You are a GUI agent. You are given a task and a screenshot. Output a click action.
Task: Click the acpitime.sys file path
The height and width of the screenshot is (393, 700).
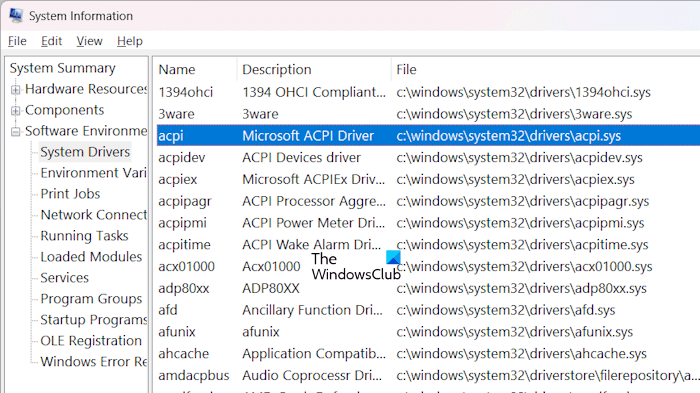point(522,245)
